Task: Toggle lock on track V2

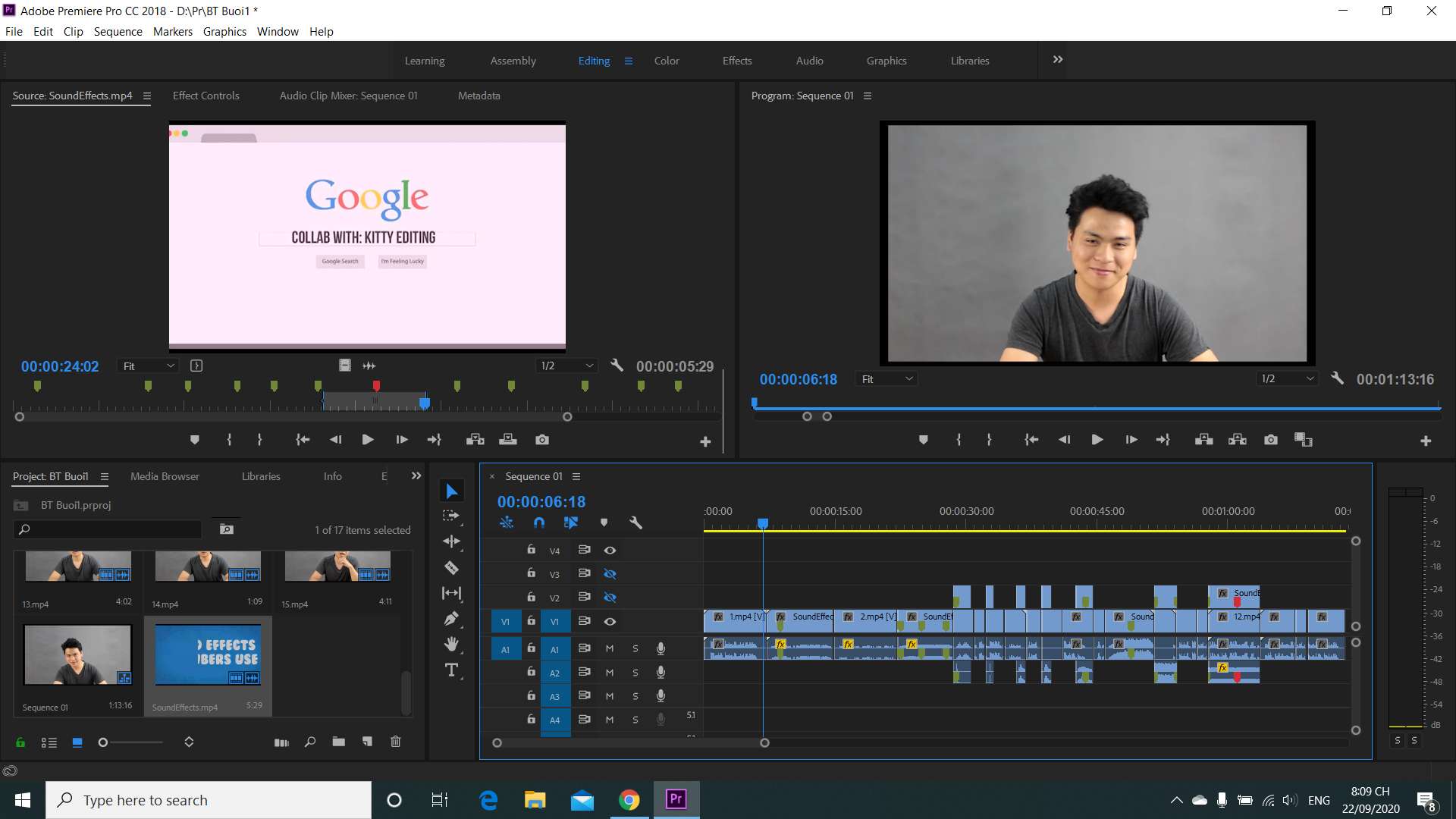Action: coord(532,597)
